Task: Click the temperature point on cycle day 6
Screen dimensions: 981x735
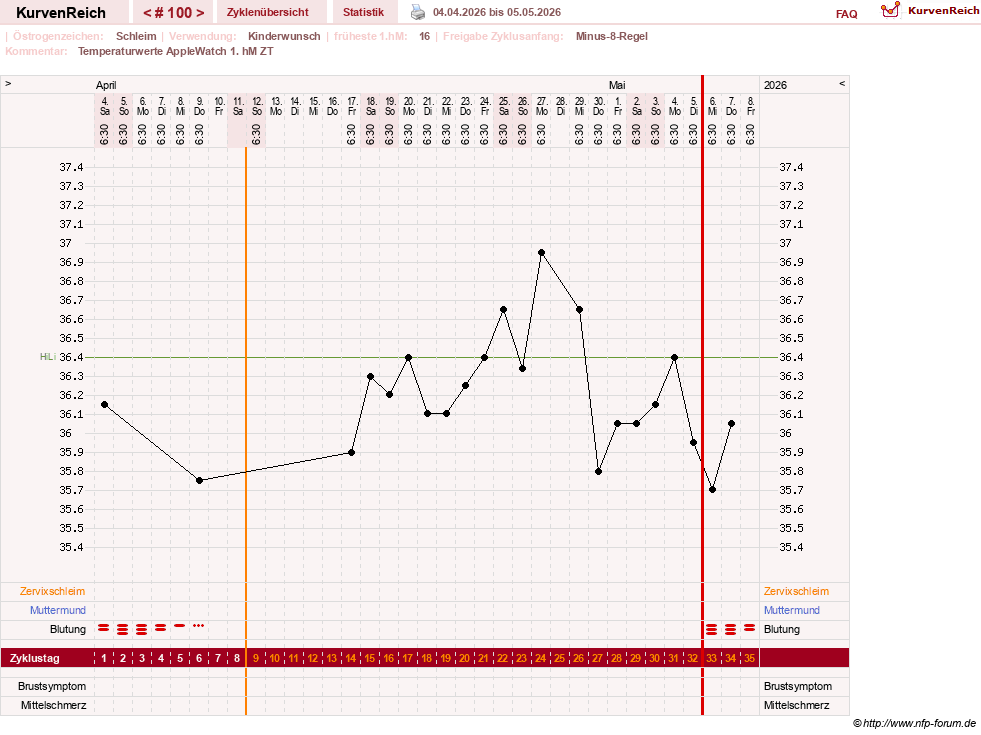Action: click(x=200, y=480)
